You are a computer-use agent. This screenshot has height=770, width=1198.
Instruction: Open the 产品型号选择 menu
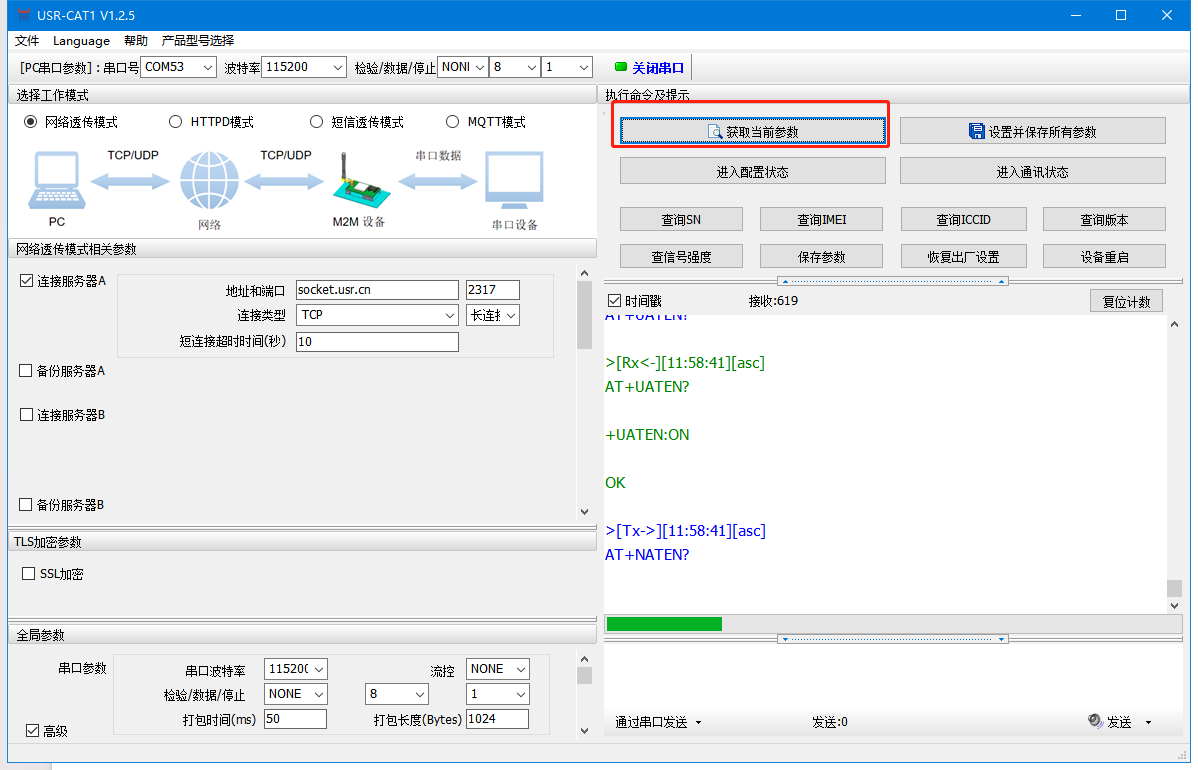pyautogui.click(x=198, y=40)
